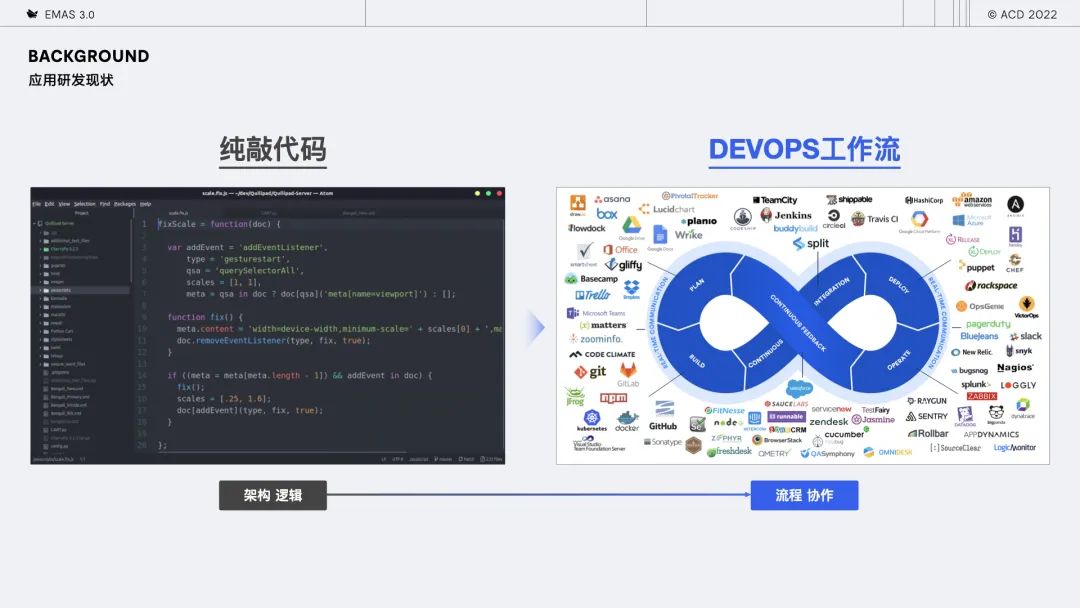Click the EMAS 3.0 bird logo
The height and width of the screenshot is (608, 1080).
[32, 14]
